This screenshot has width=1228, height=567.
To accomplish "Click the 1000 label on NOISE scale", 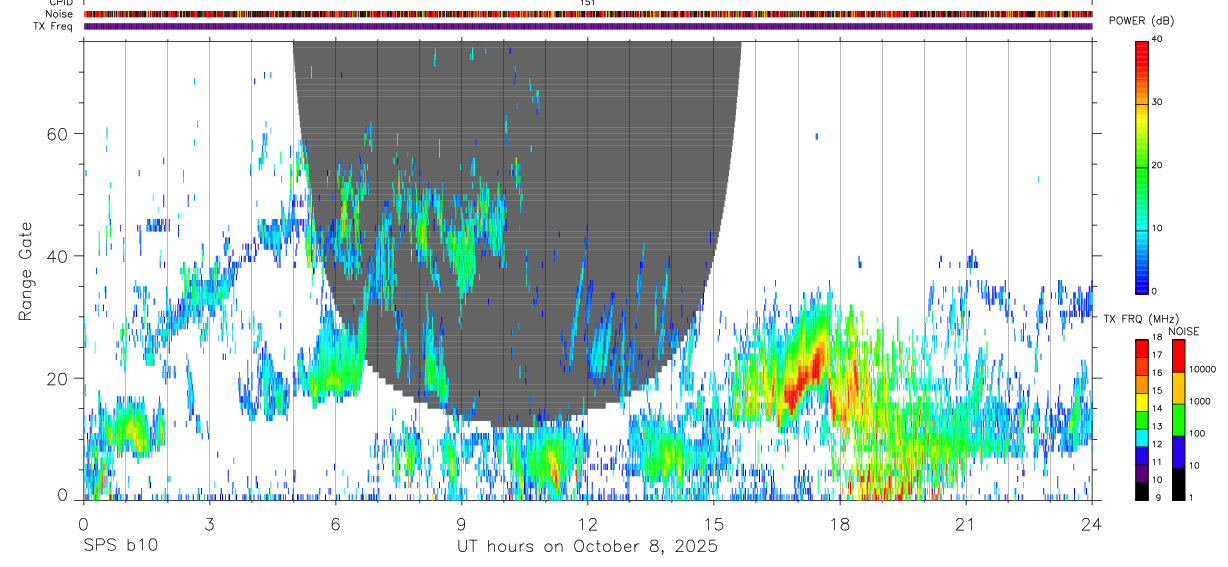I will point(1199,402).
